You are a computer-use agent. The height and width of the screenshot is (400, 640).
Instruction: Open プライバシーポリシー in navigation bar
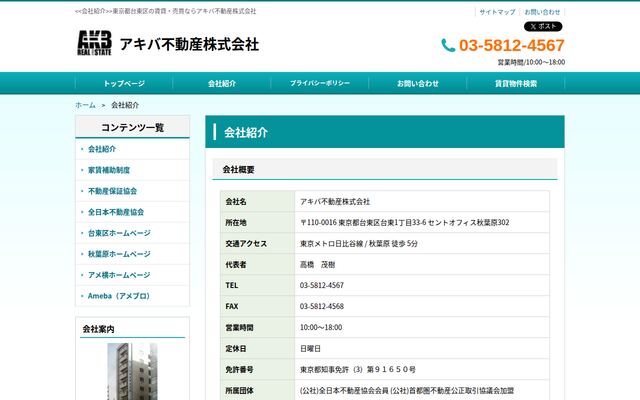point(320,83)
